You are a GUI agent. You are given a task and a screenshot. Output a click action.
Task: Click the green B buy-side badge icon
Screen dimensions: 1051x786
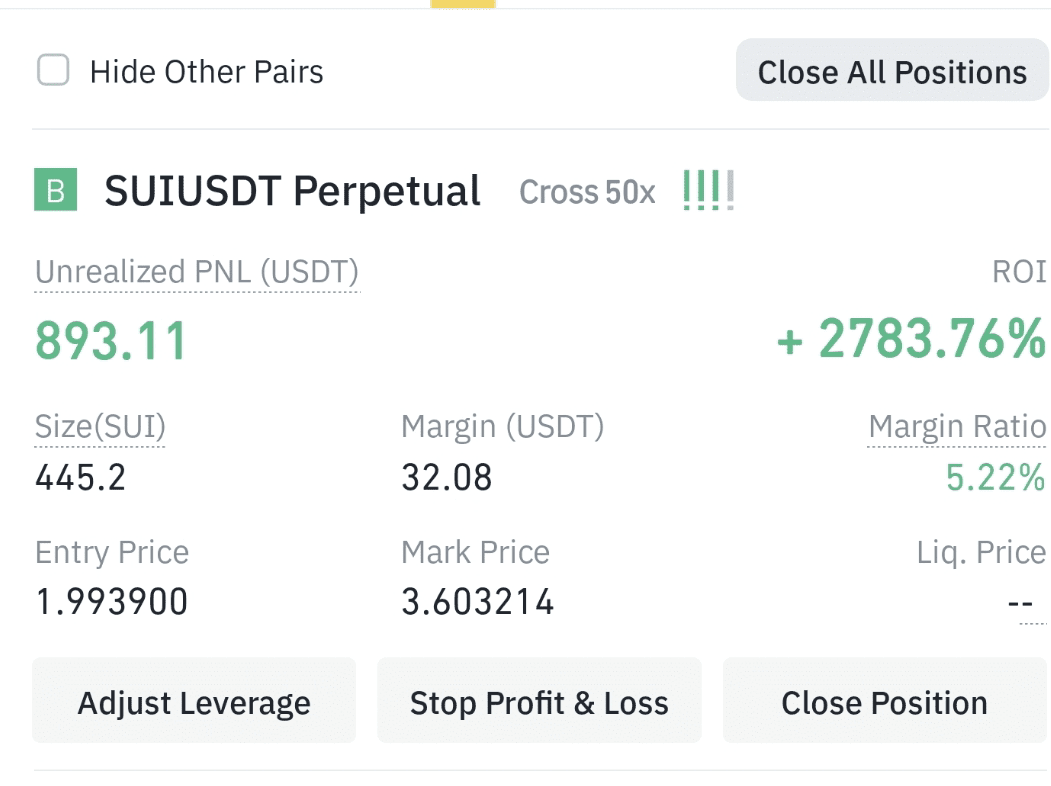(56, 190)
